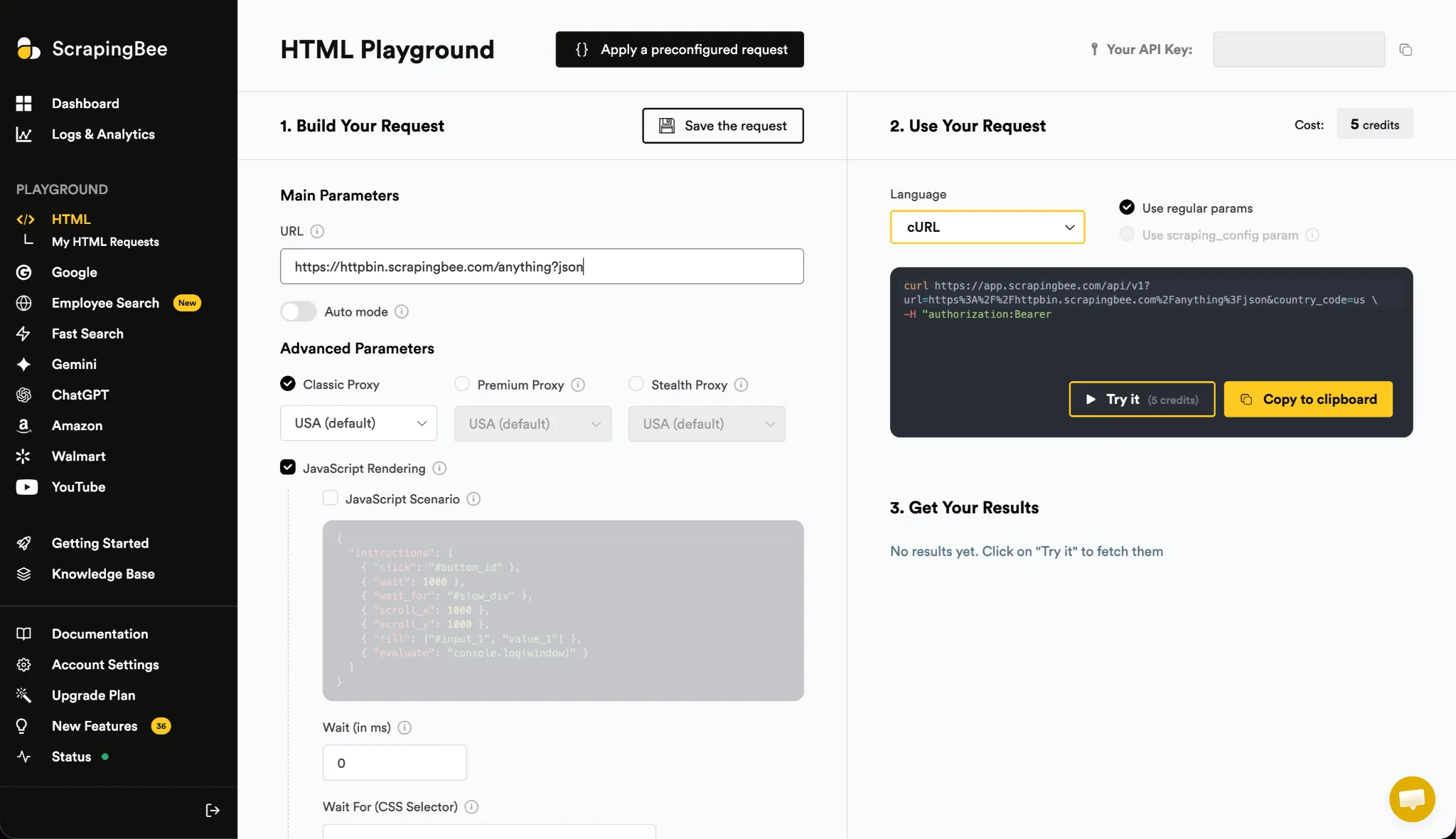Click the logout icon at sidebar bottom
1456x839 pixels.
213,811
